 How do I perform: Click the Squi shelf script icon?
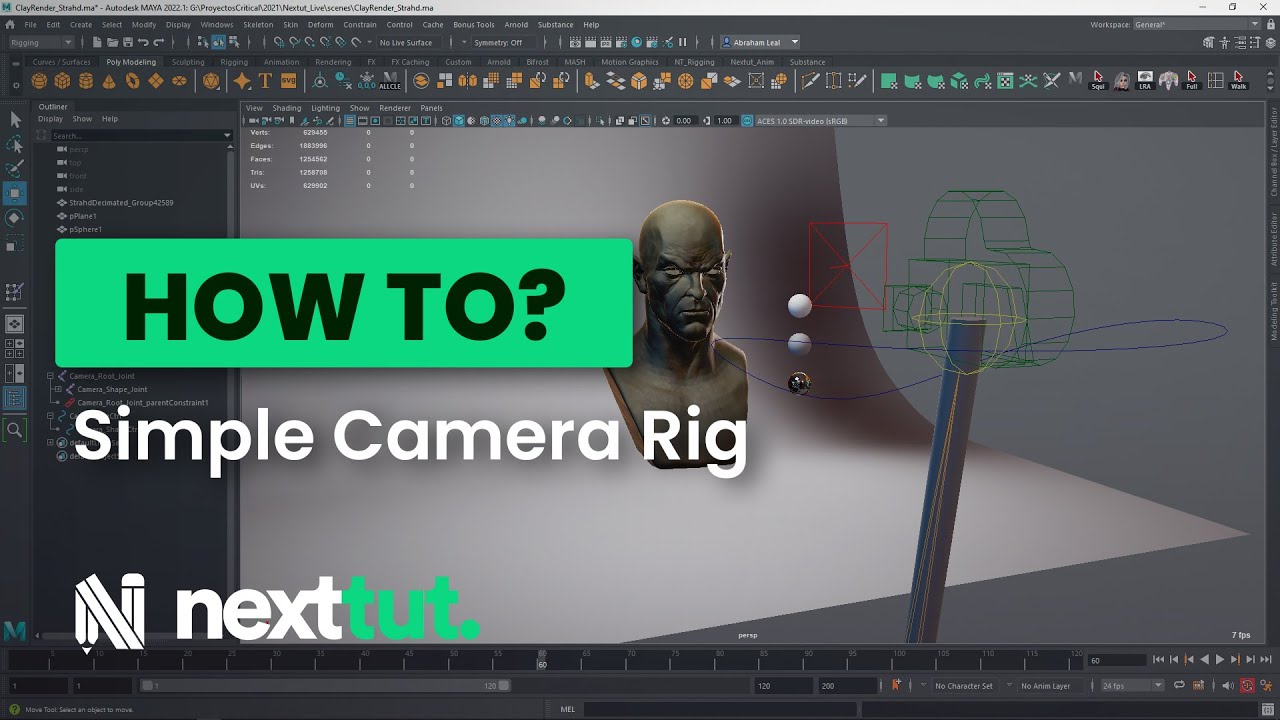tap(1098, 81)
